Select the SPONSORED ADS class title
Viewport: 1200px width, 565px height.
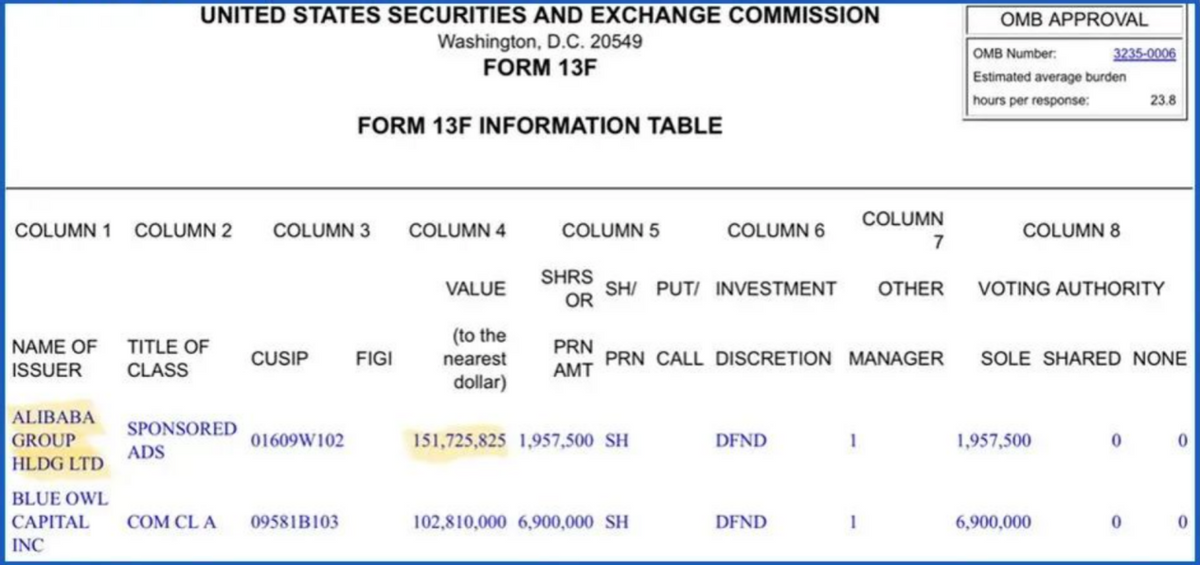181,440
